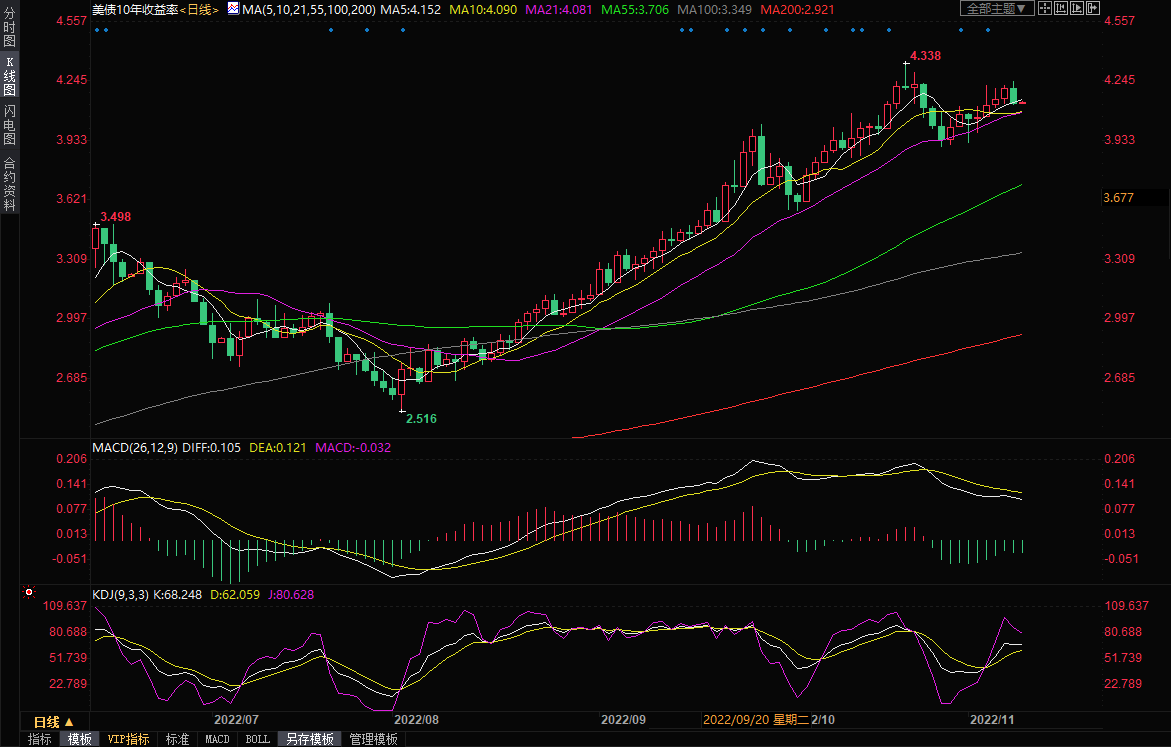Toggle the BOLL indicator template
Viewport: 1171px width, 747px height.
[x=257, y=739]
